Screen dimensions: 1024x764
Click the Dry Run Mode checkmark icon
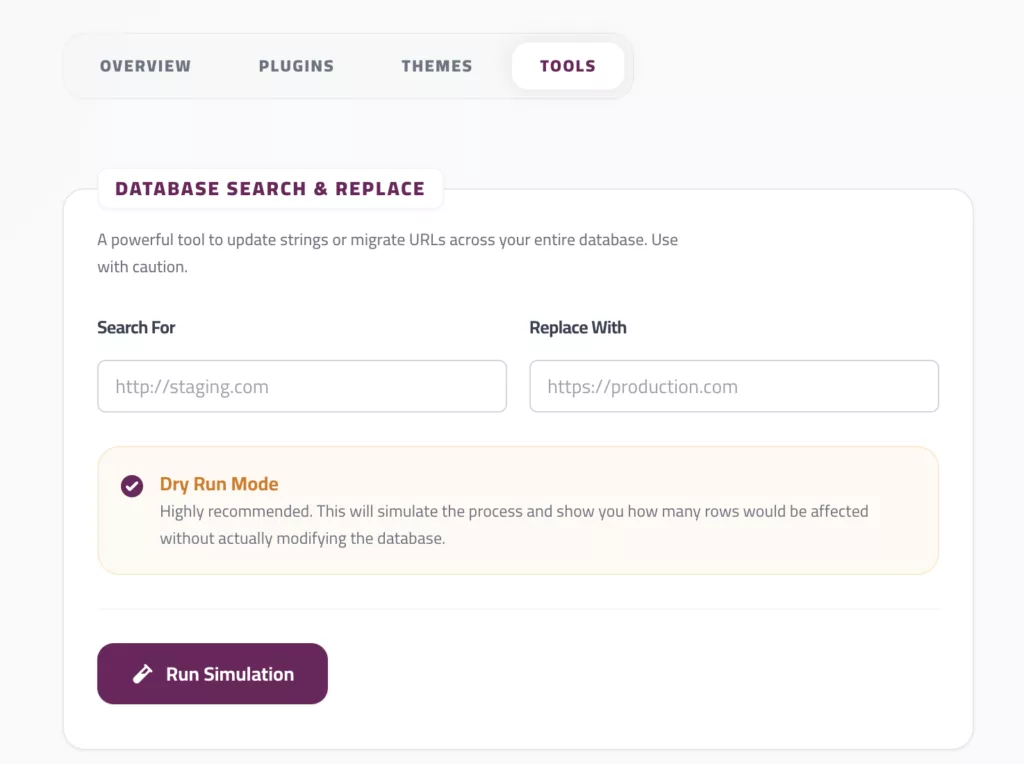pos(131,486)
